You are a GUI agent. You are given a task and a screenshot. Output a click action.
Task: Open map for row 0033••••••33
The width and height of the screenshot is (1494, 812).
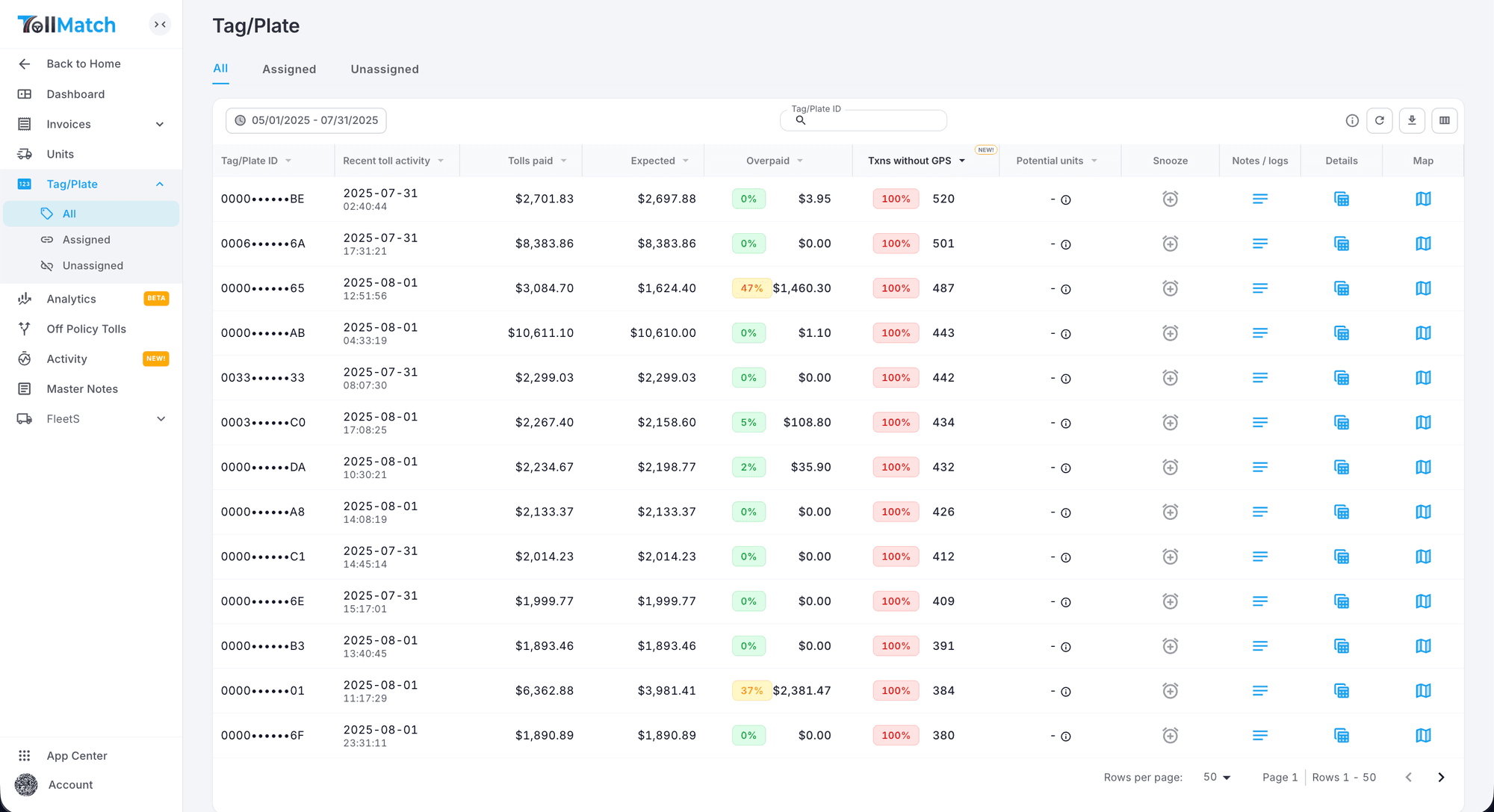coord(1423,378)
